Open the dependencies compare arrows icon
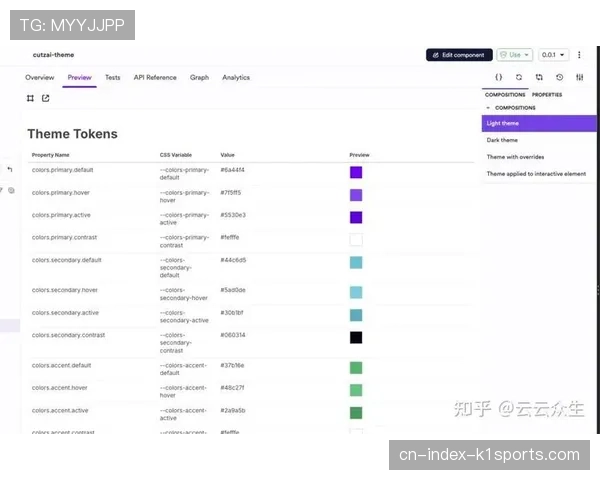This screenshot has height=480, width=600. (x=539, y=77)
